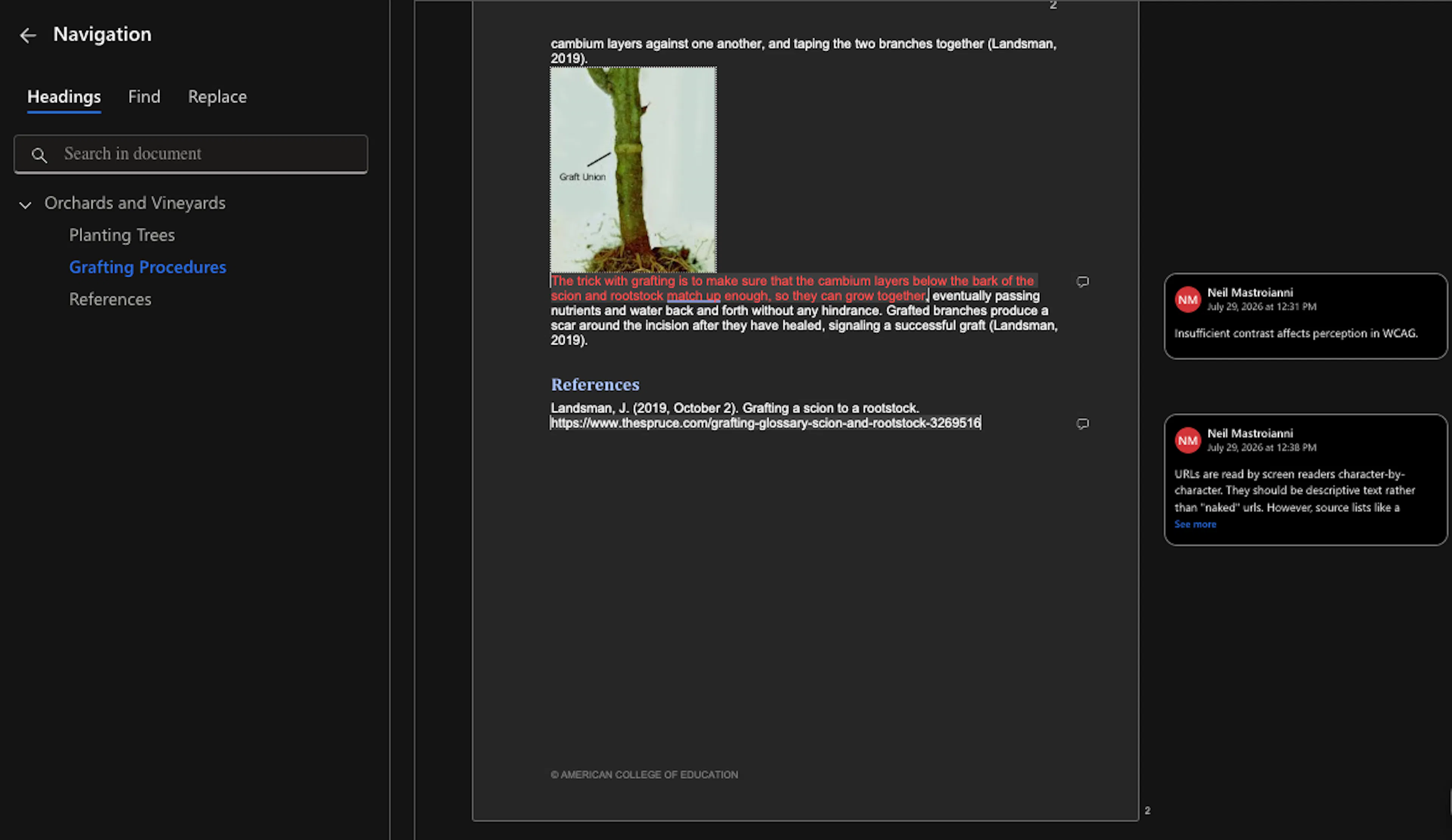The image size is (1452, 840).
Task: Click the Search in document field
Action: click(x=191, y=154)
